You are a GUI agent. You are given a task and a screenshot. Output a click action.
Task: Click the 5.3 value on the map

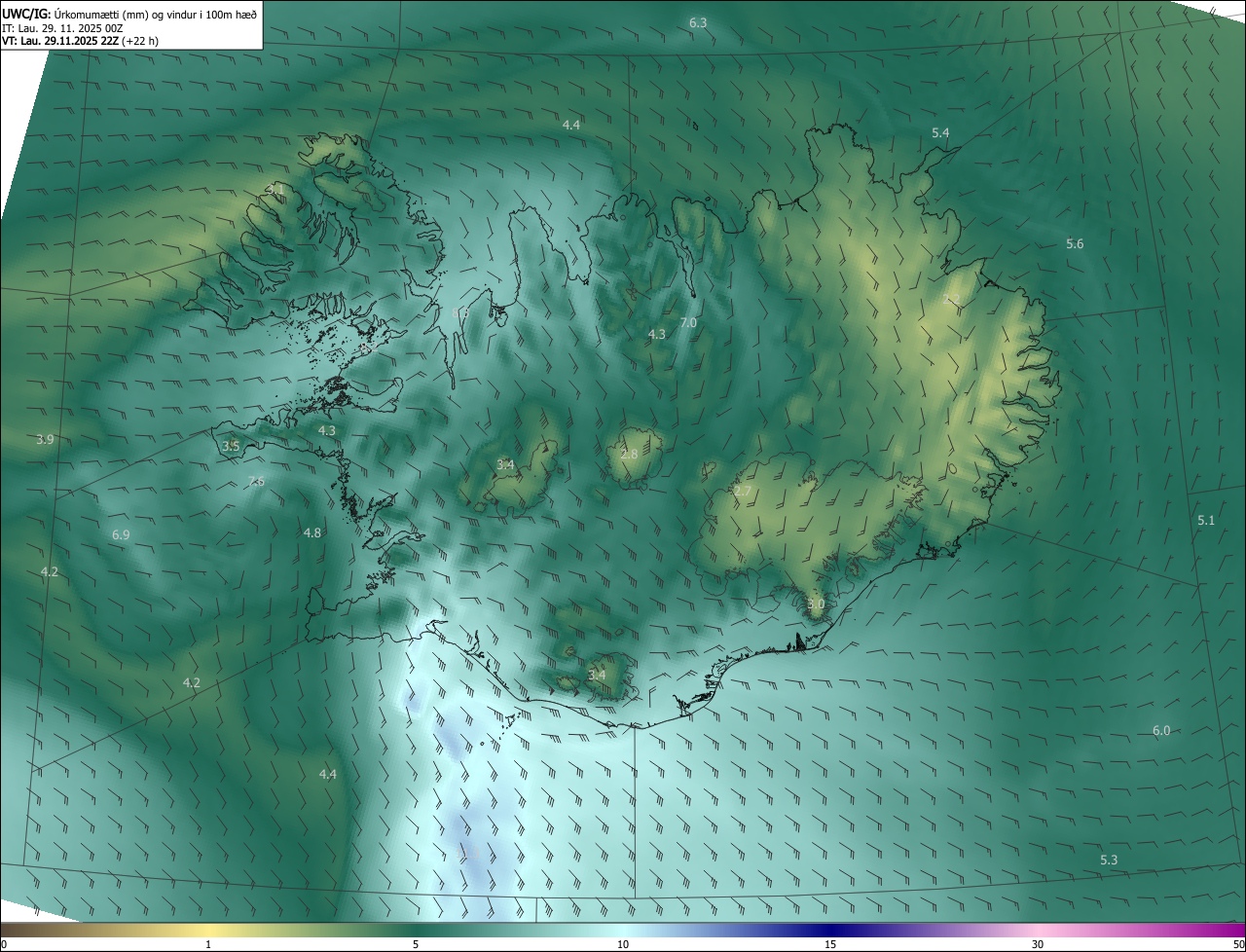[1109, 860]
